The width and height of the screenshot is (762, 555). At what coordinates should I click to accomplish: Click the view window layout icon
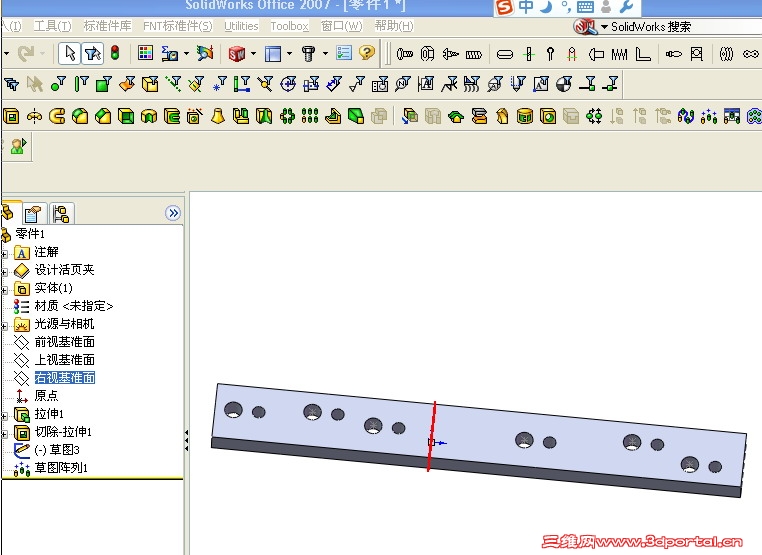273,53
